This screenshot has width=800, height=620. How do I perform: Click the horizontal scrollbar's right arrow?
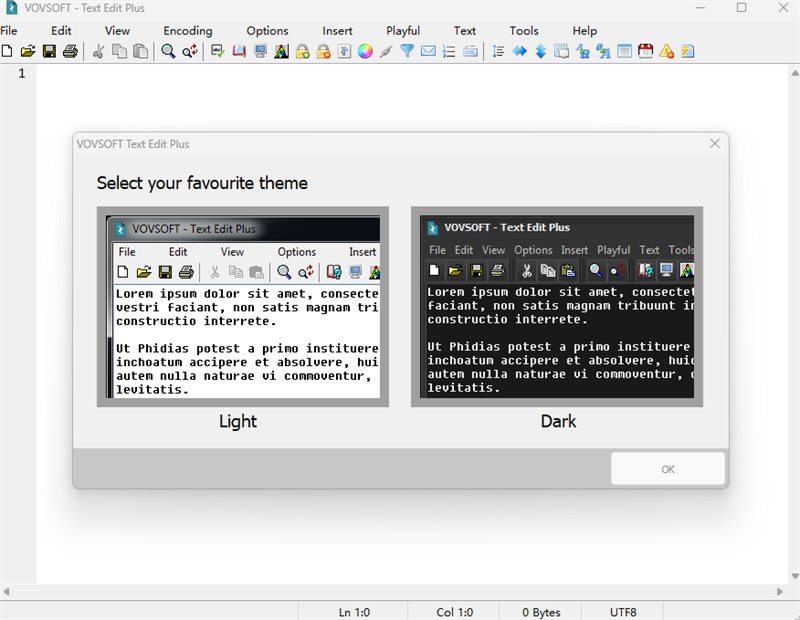pos(780,592)
